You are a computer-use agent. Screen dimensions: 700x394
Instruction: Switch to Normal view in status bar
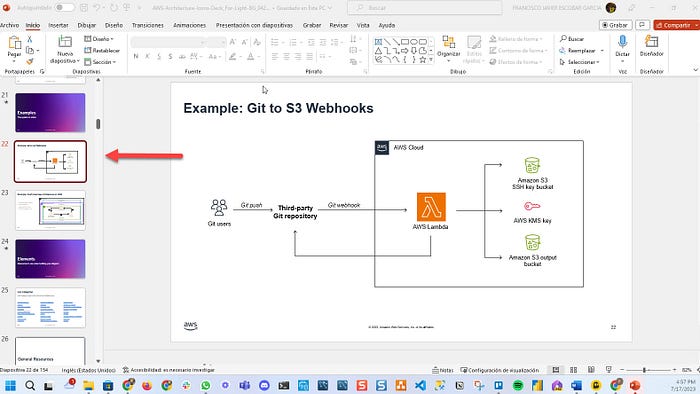point(556,370)
